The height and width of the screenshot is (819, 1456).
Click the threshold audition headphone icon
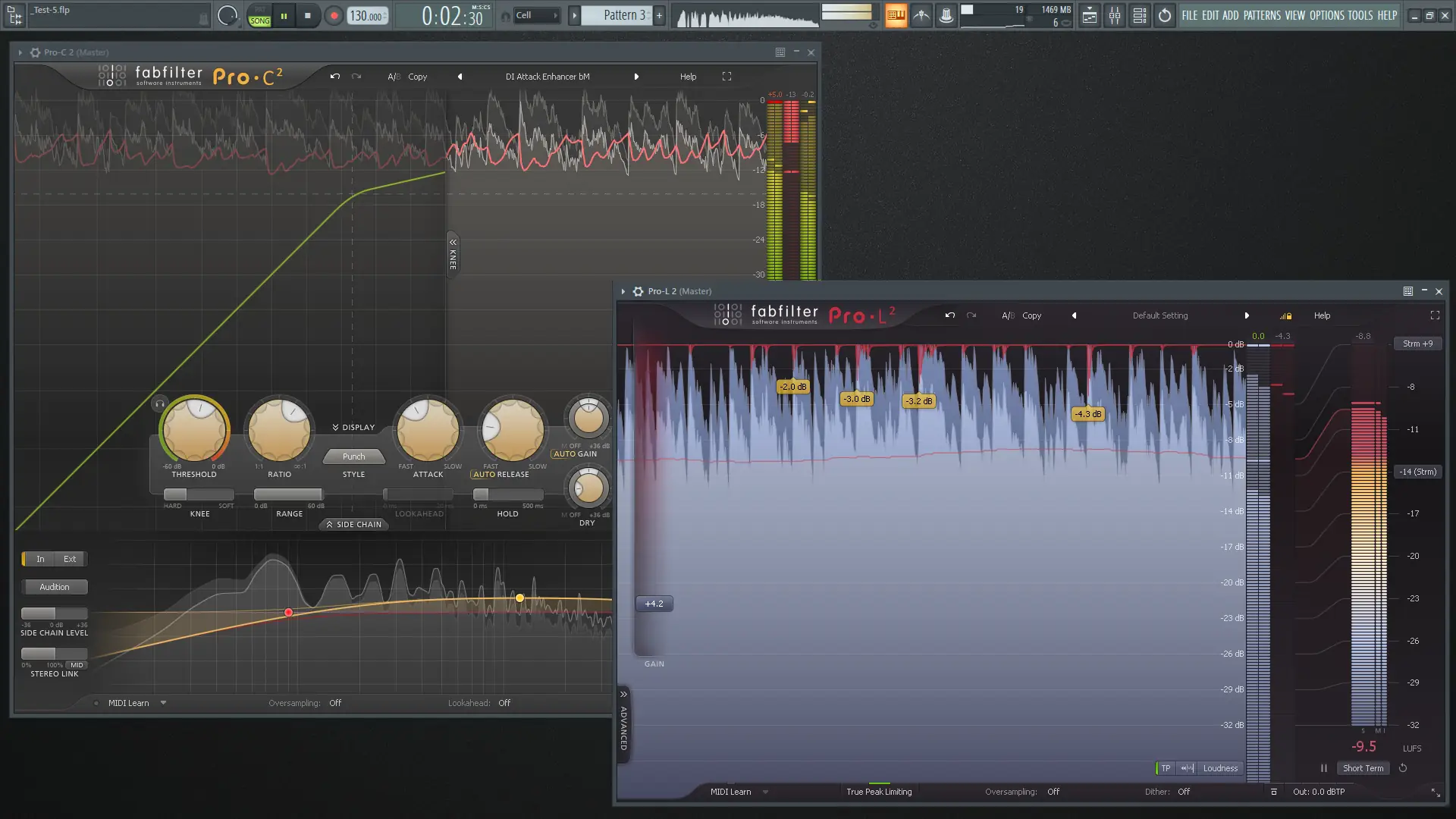click(x=160, y=404)
